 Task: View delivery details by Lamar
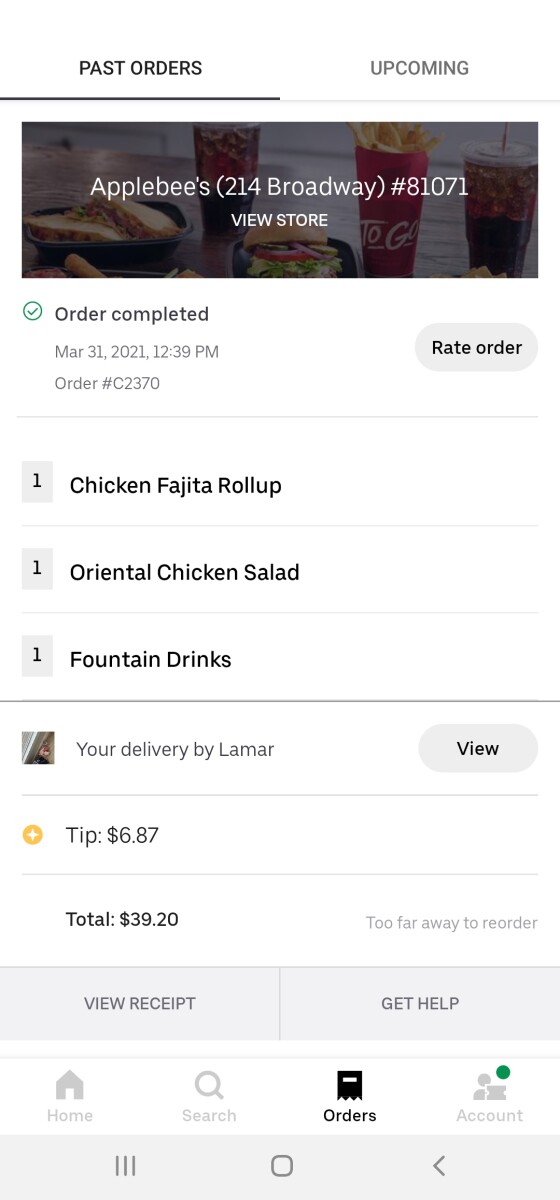pos(478,748)
